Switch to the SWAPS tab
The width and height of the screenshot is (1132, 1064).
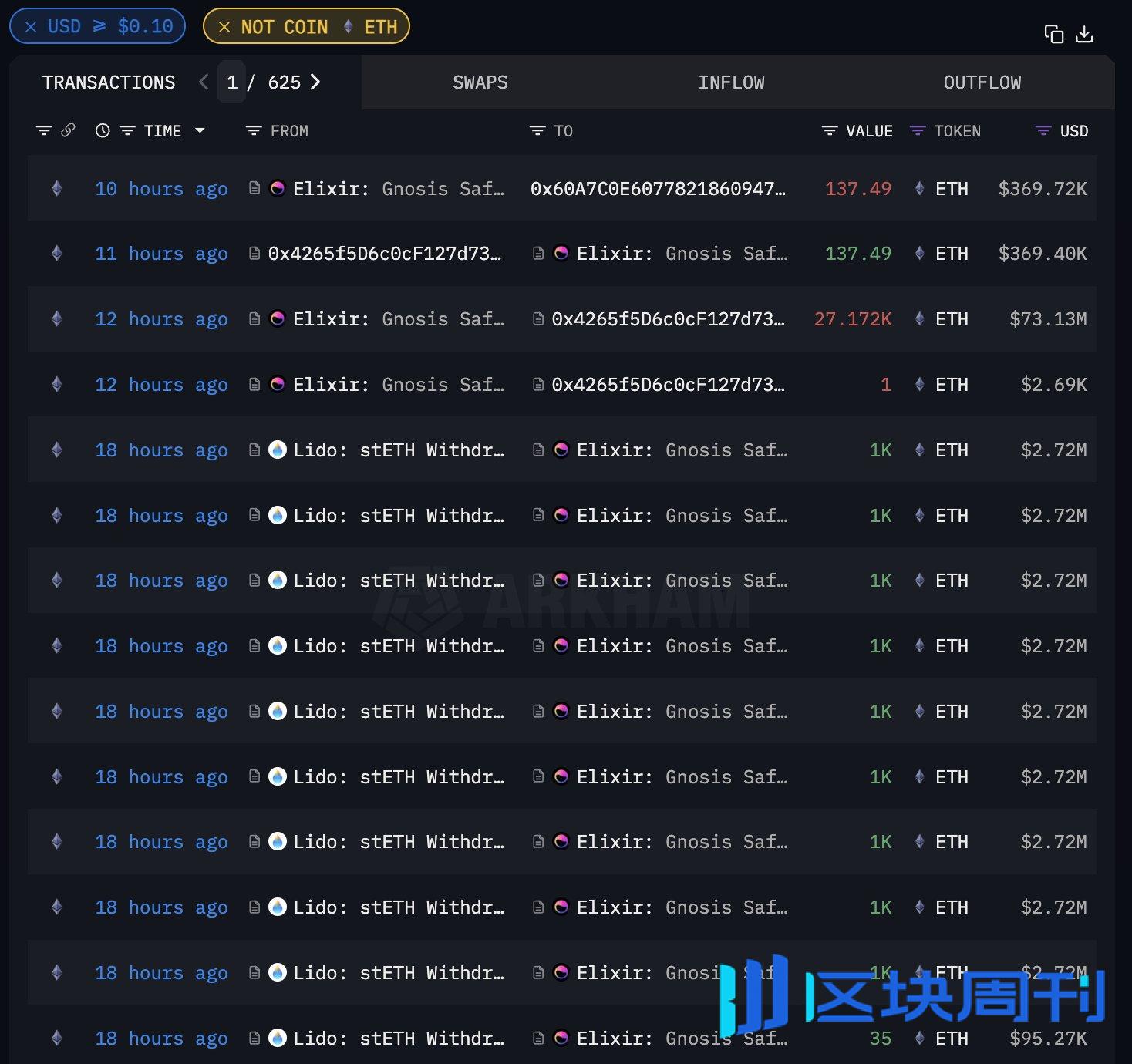click(480, 82)
